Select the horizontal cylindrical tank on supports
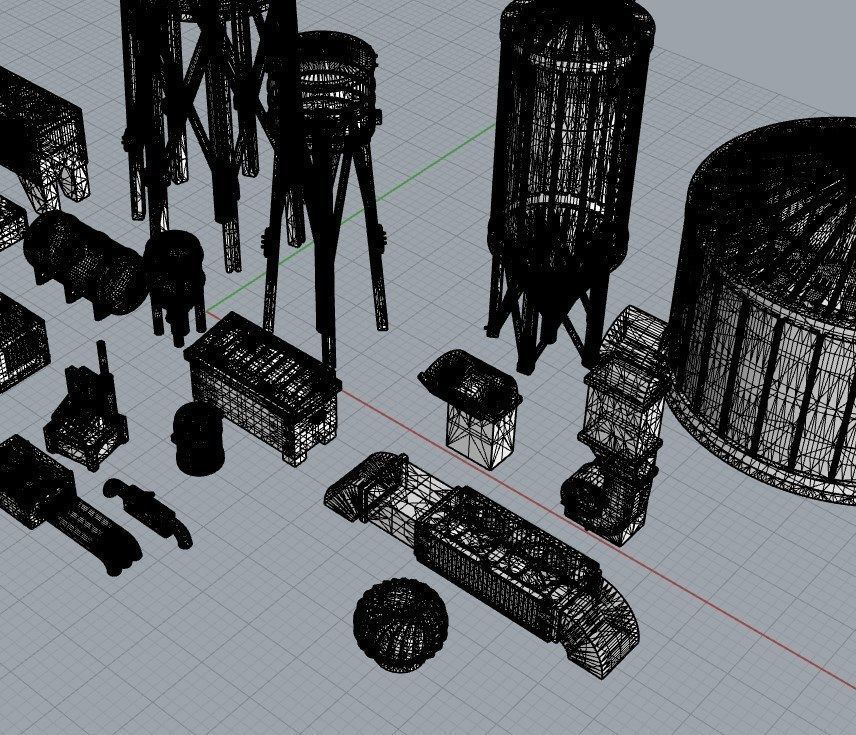The width and height of the screenshot is (856, 735). [85, 265]
